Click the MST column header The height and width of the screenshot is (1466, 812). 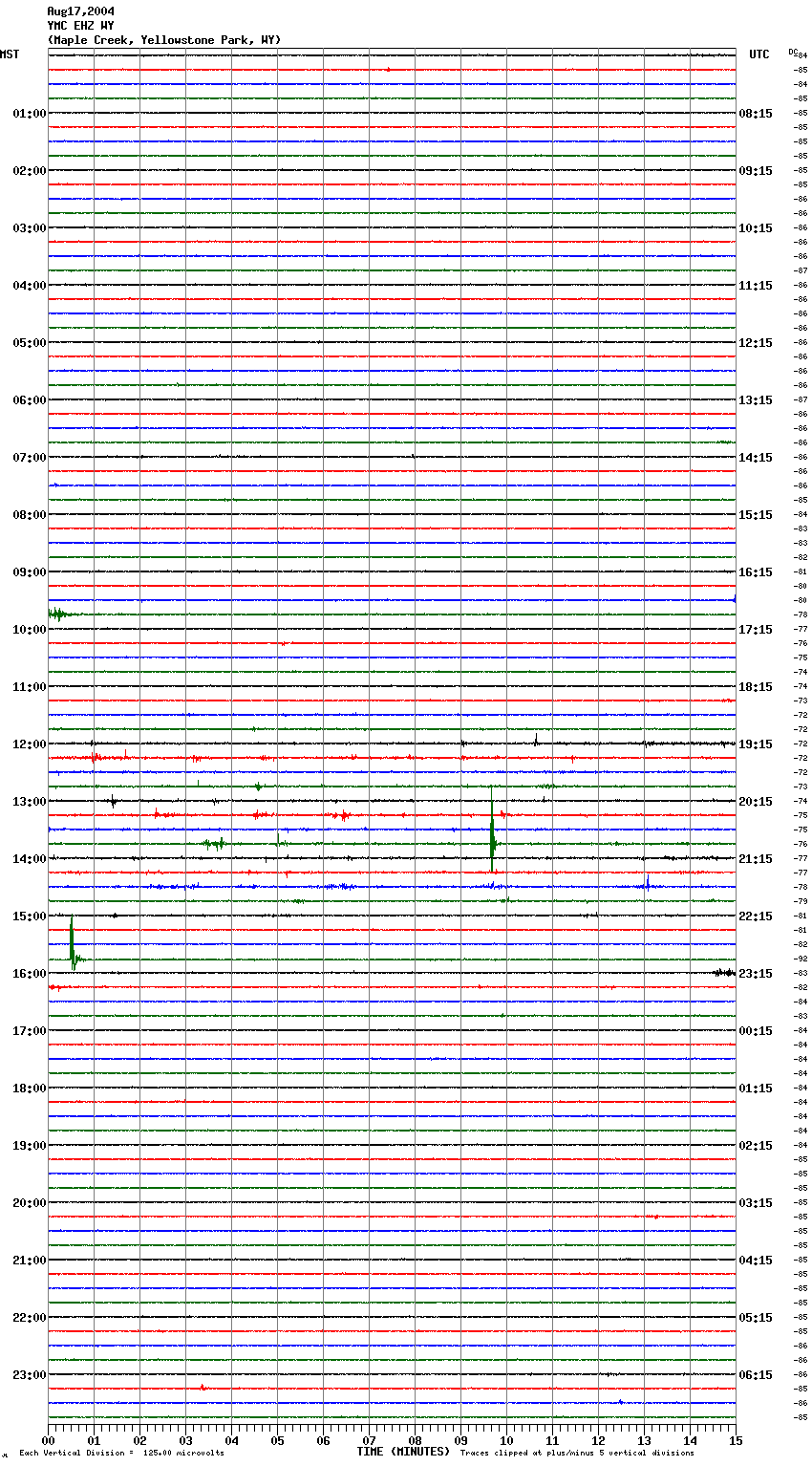(10, 54)
